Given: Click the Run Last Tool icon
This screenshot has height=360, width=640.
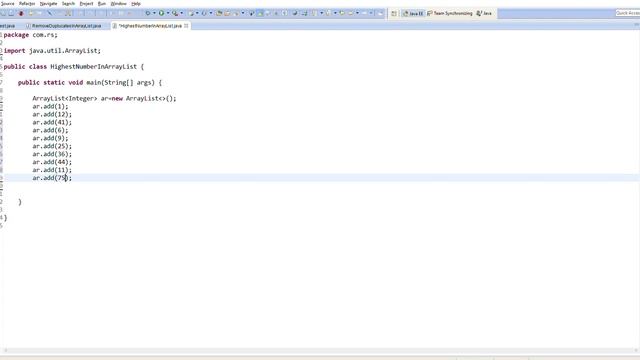Looking at the screenshot, I should [x=175, y=13].
